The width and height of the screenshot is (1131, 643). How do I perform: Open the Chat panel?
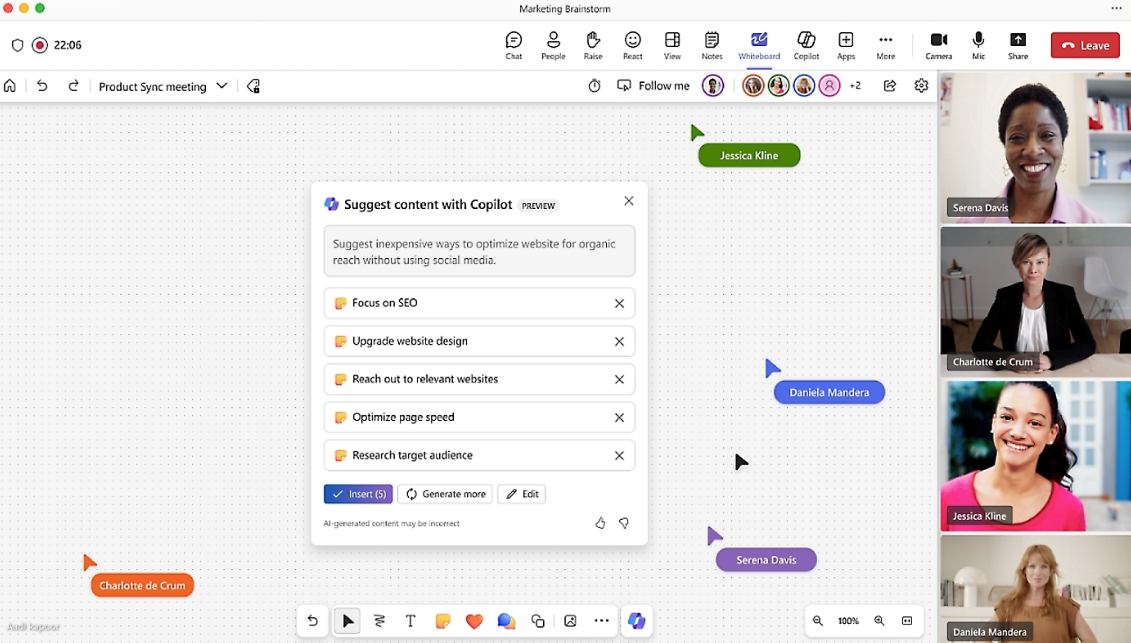pos(513,45)
